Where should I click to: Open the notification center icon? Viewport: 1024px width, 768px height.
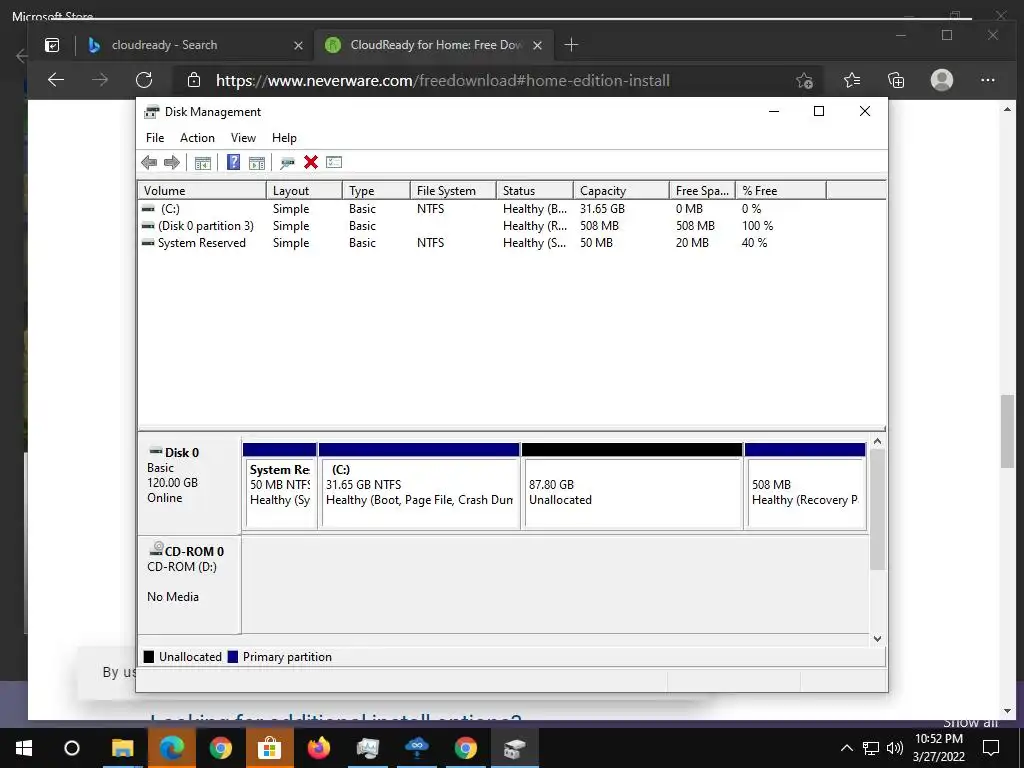tap(991, 748)
